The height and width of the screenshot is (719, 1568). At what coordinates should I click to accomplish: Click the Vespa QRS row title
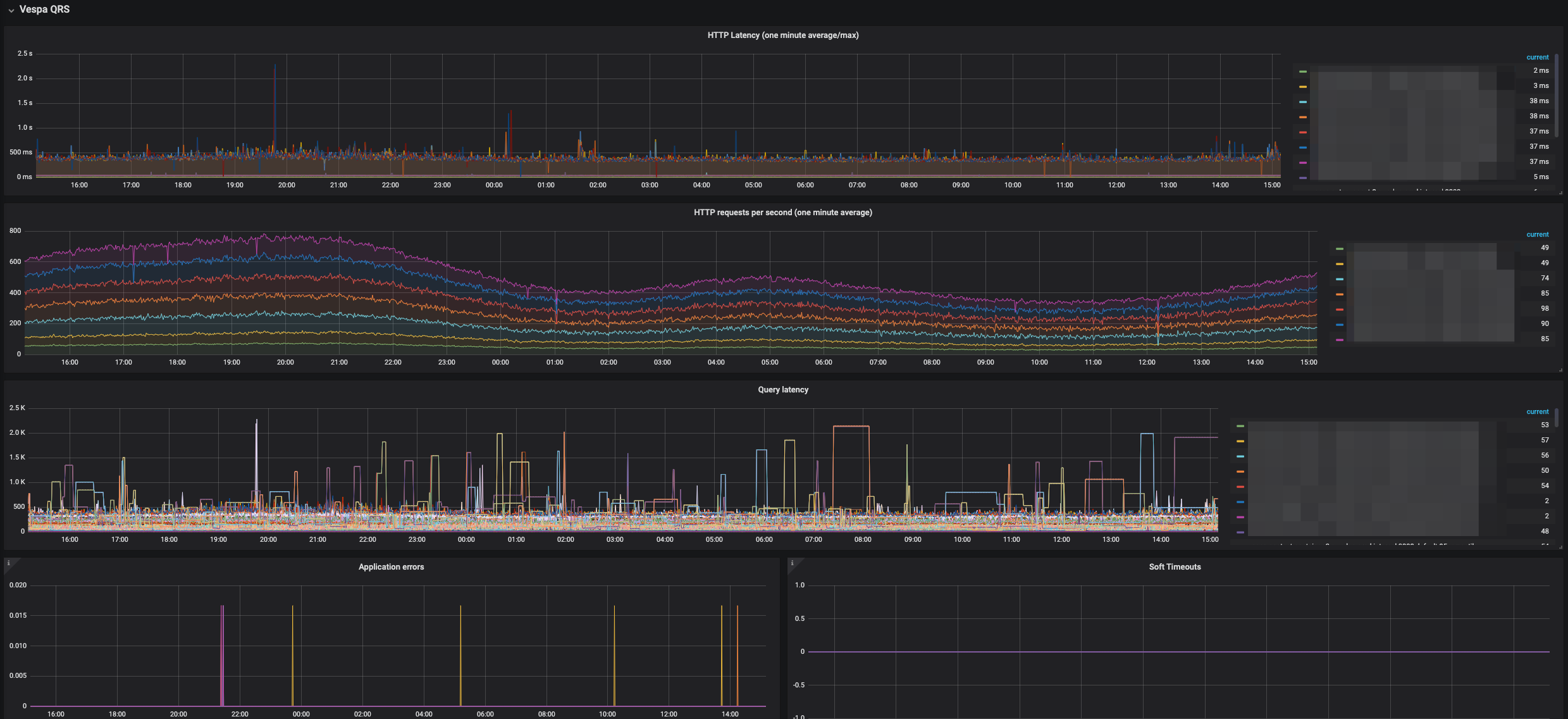(x=44, y=9)
